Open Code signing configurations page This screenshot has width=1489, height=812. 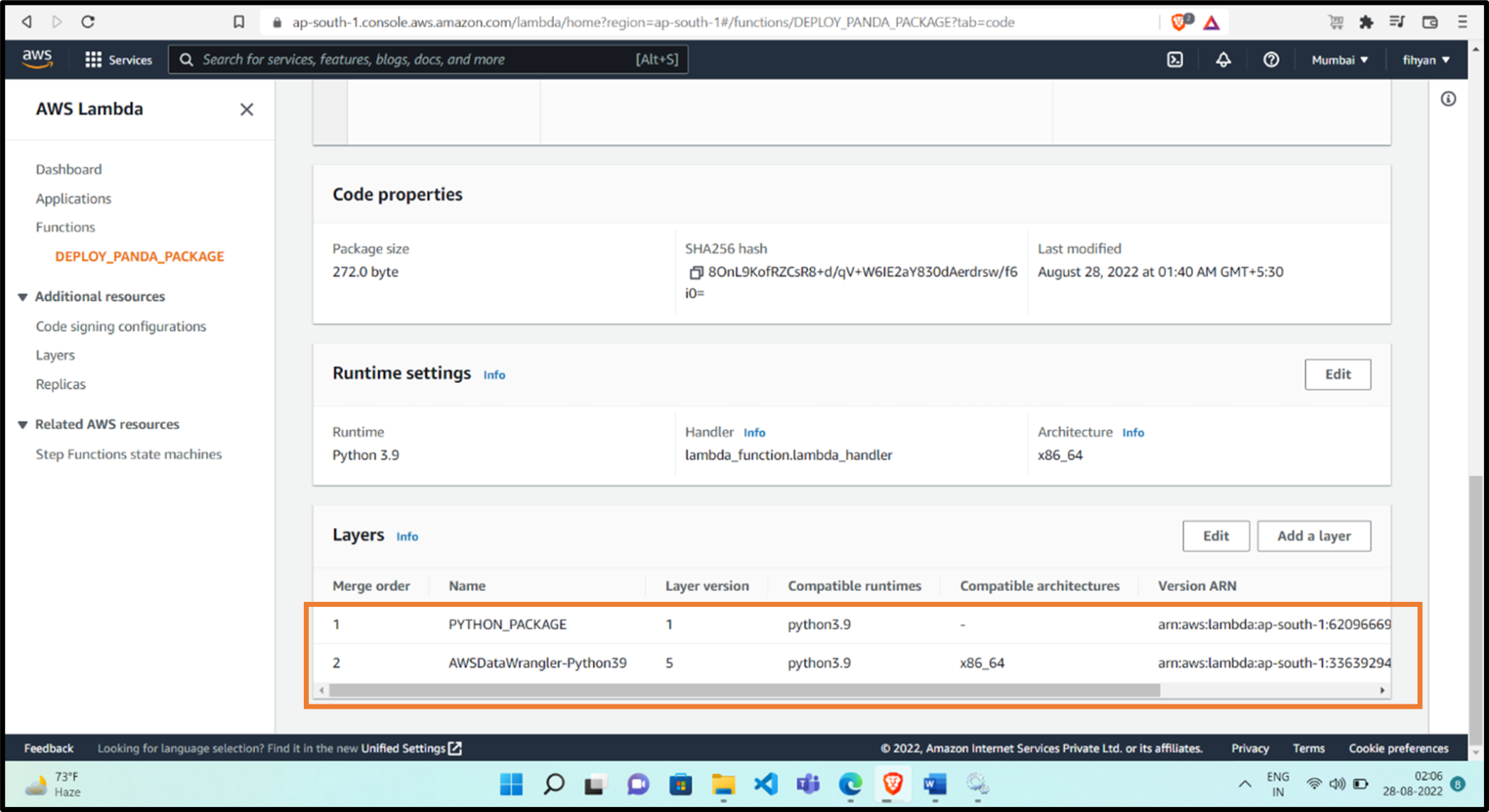coord(120,326)
